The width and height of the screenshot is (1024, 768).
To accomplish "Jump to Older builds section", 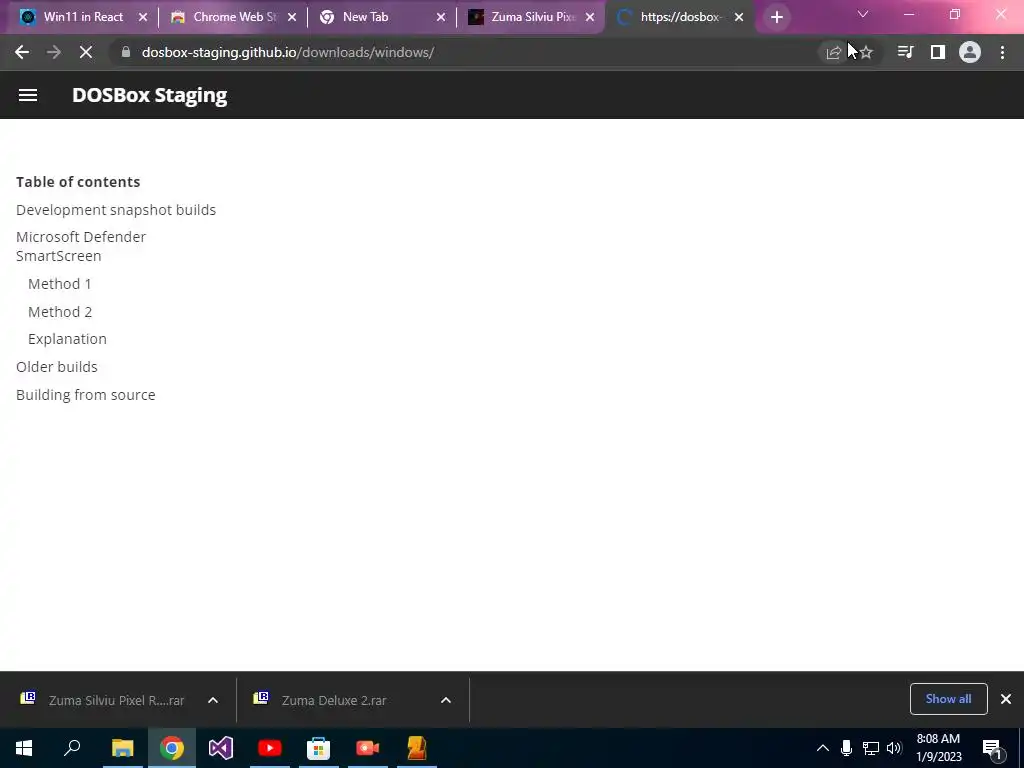I will (57, 366).
